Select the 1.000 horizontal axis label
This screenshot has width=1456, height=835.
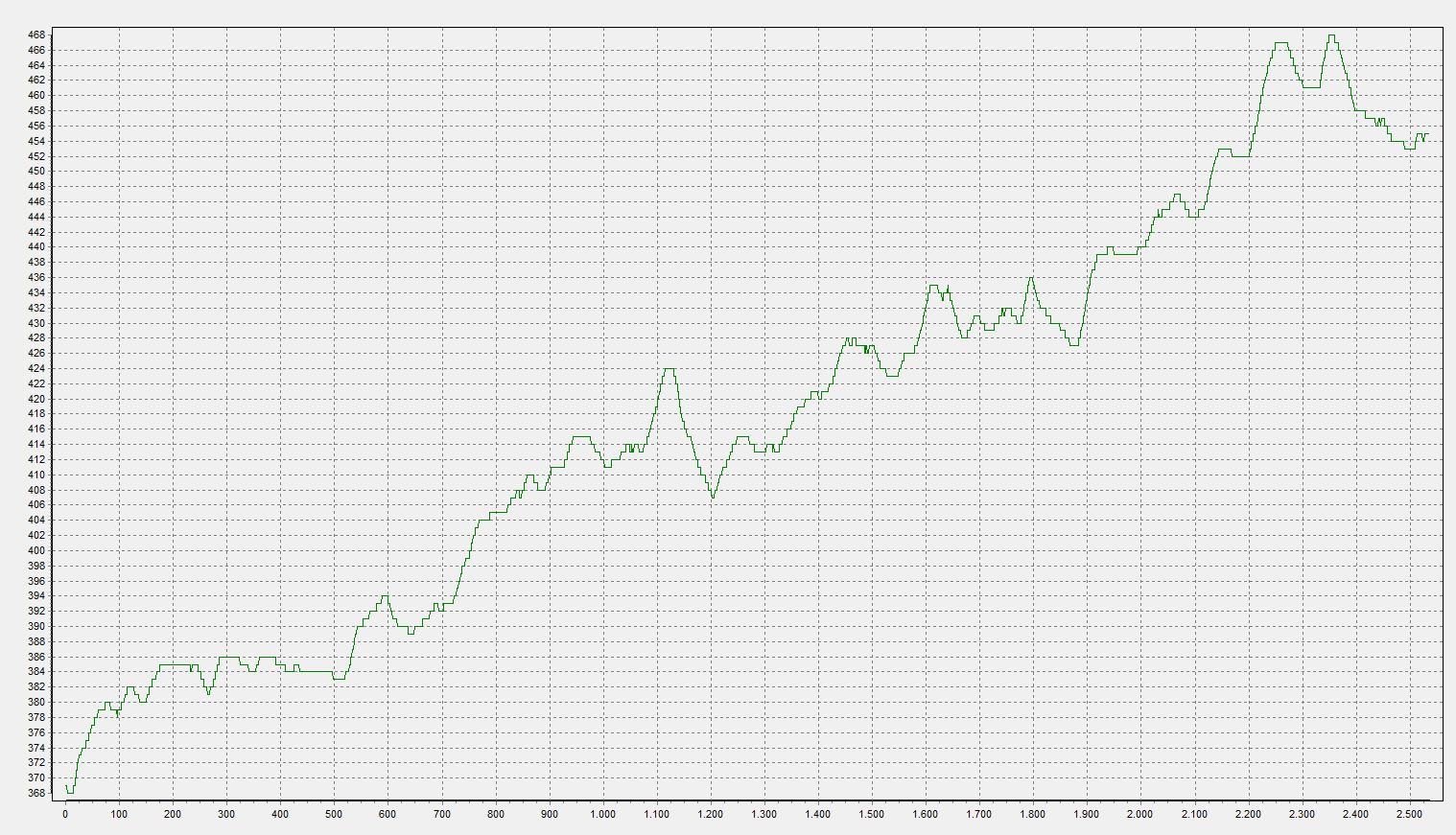602,814
